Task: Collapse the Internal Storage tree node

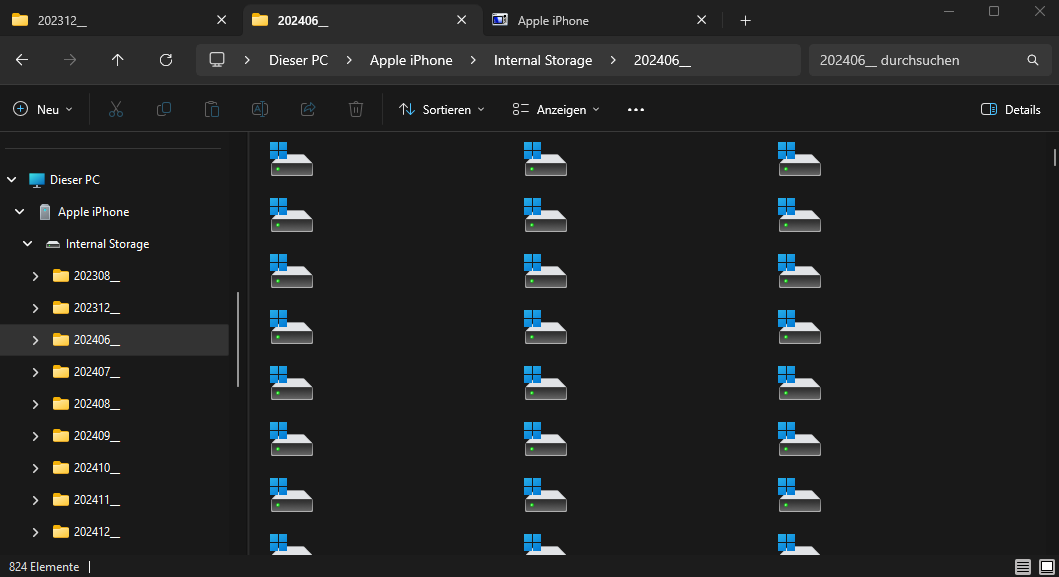Action: (x=28, y=244)
